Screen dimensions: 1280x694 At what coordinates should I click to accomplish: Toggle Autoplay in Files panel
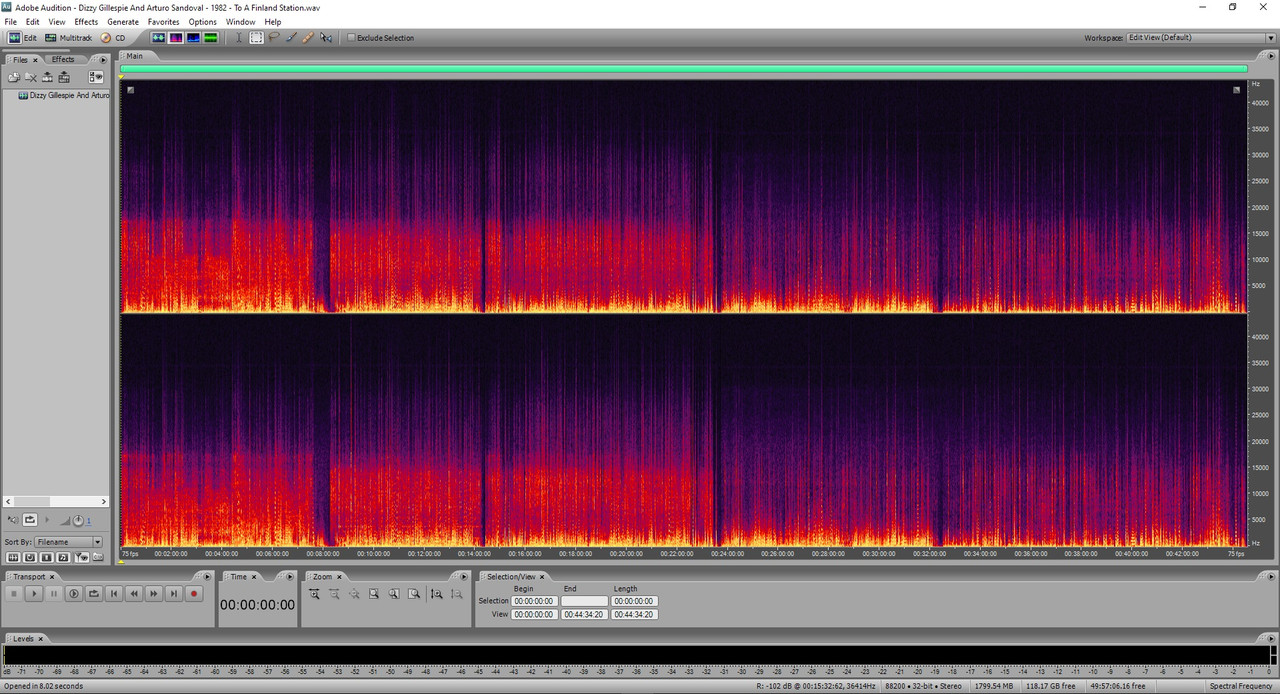[x=13, y=520]
